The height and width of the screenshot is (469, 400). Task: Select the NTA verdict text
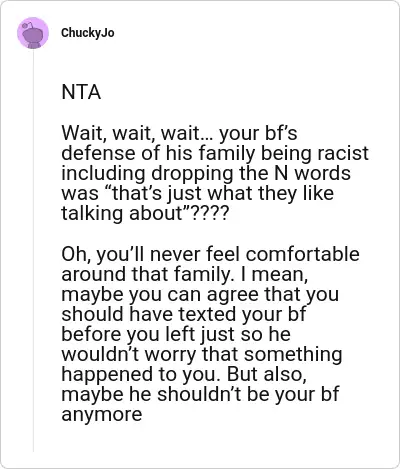click(81, 92)
